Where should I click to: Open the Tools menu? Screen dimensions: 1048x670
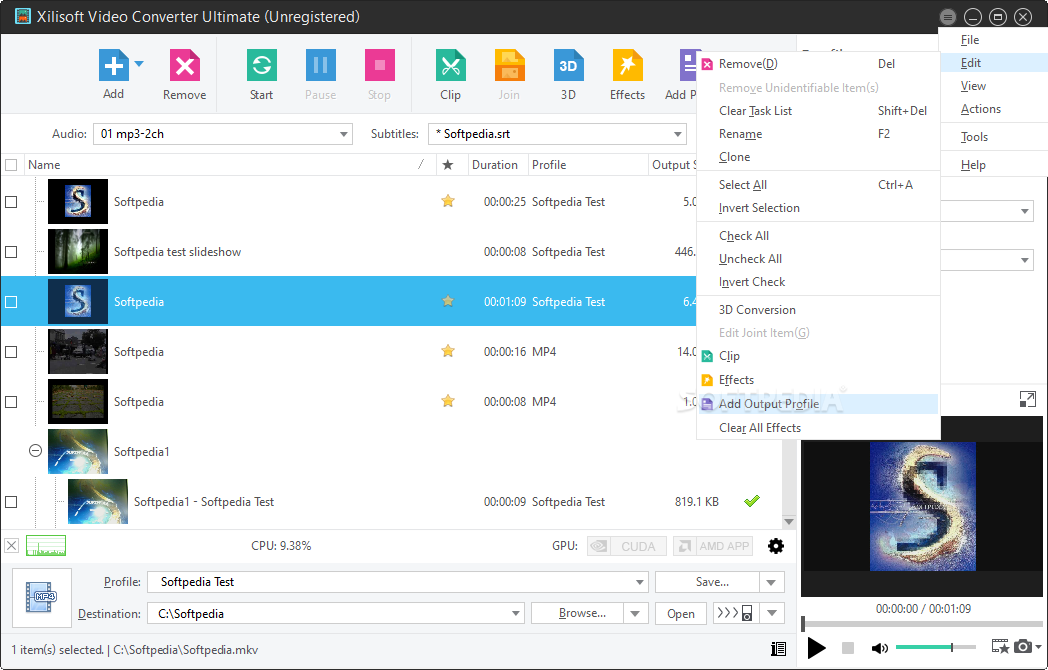[x=974, y=137]
